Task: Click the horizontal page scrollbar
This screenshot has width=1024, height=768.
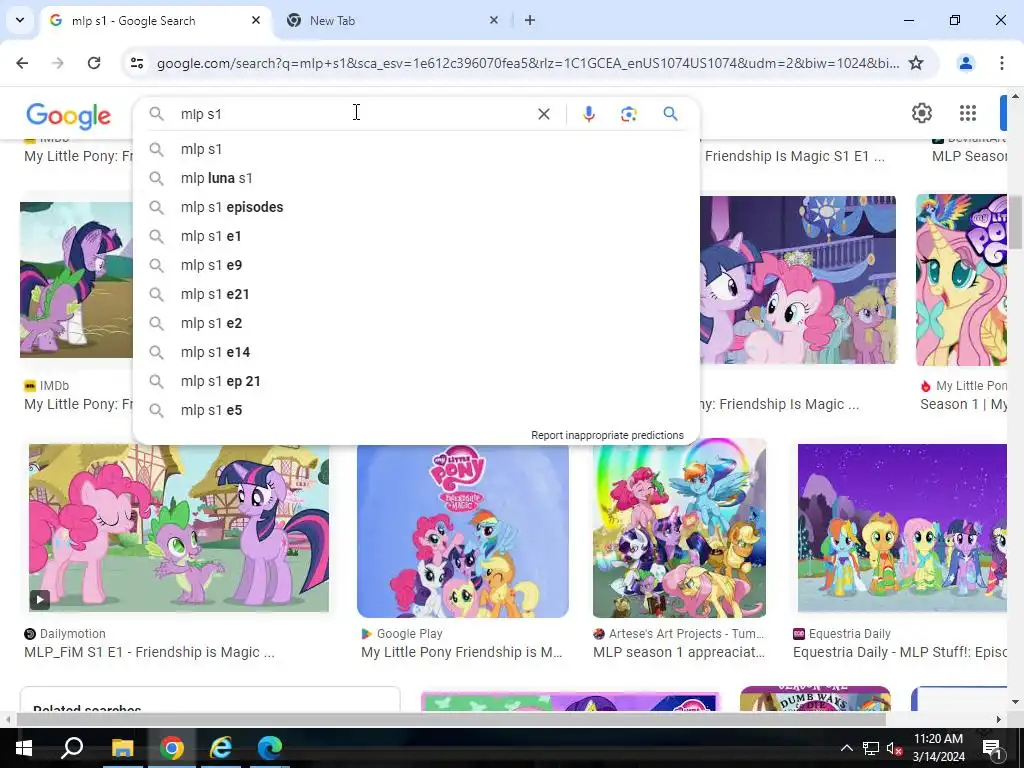Action: pos(451,719)
